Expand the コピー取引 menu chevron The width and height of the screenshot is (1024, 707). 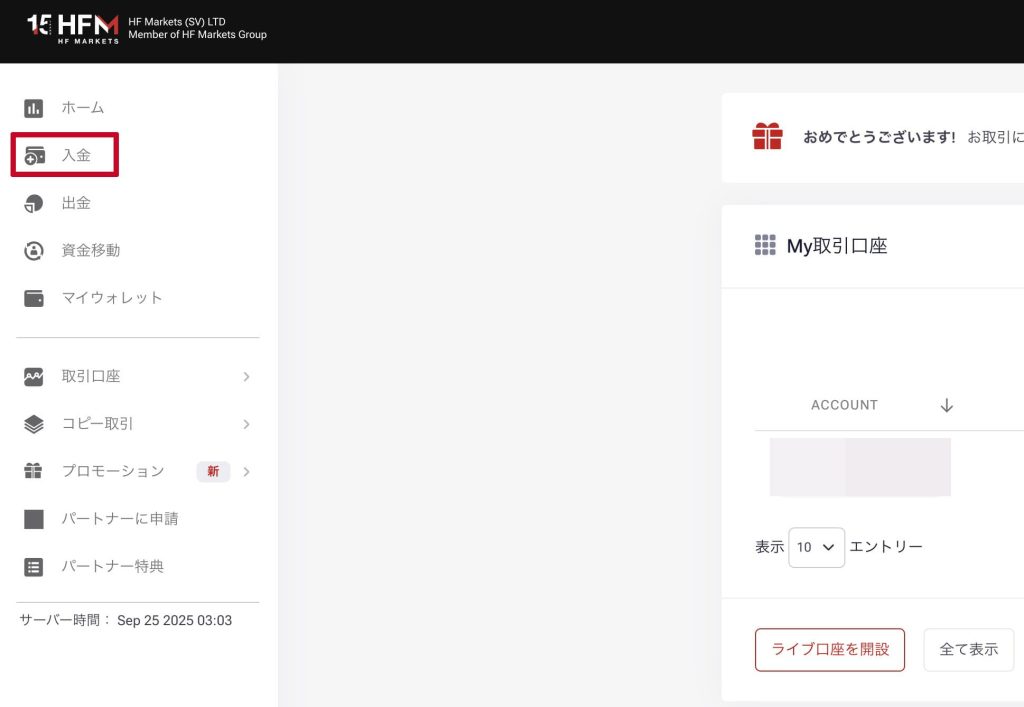246,423
